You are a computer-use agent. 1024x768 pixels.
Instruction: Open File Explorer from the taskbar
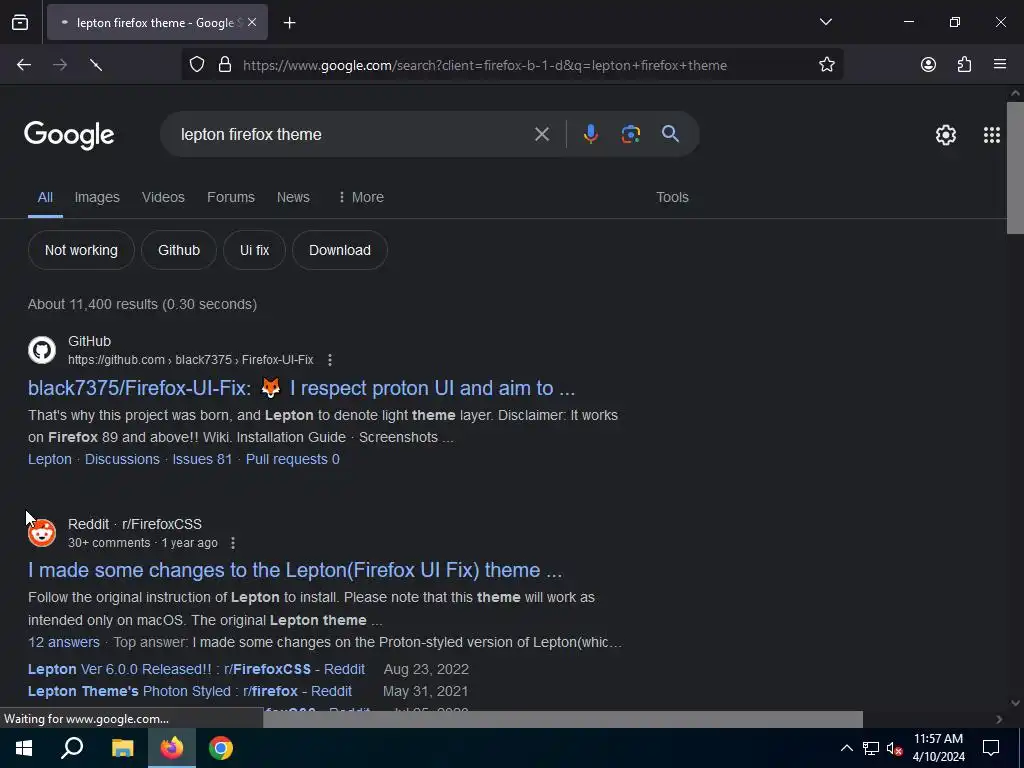coord(122,748)
